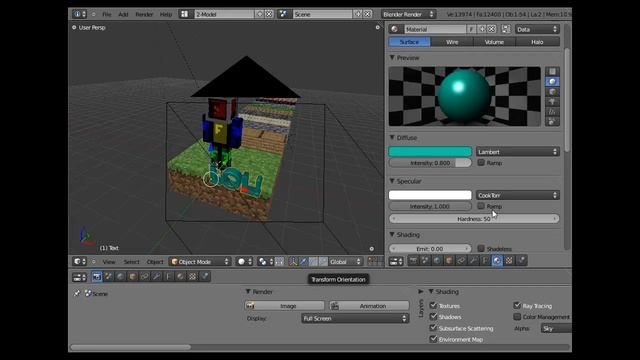Select flat plane preview type
Viewport: 640px width, 360px height.
(x=552, y=72)
